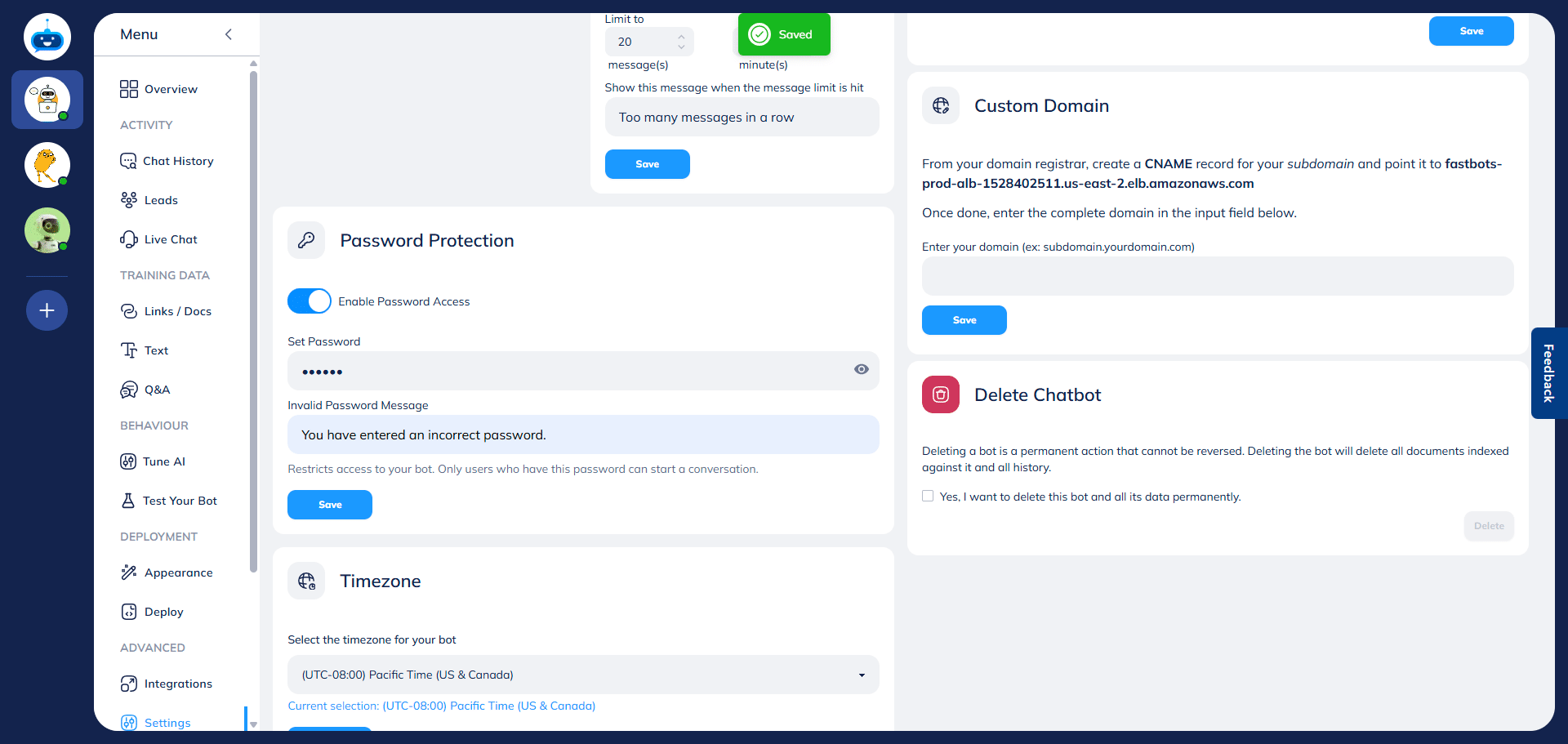
Task: Increase the message limit stepper value
Action: coord(681,36)
